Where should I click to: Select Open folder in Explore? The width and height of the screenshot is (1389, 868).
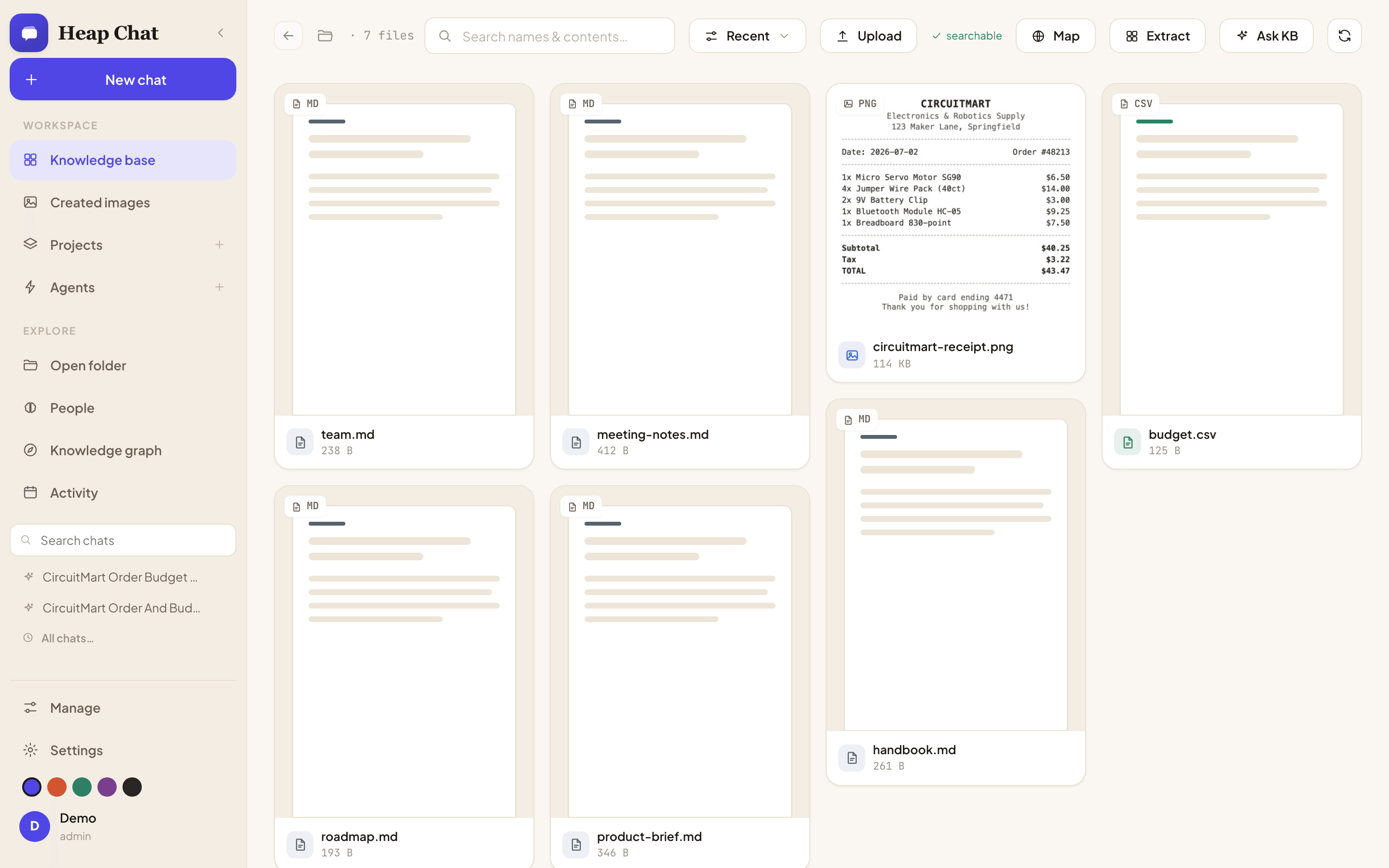click(x=123, y=365)
